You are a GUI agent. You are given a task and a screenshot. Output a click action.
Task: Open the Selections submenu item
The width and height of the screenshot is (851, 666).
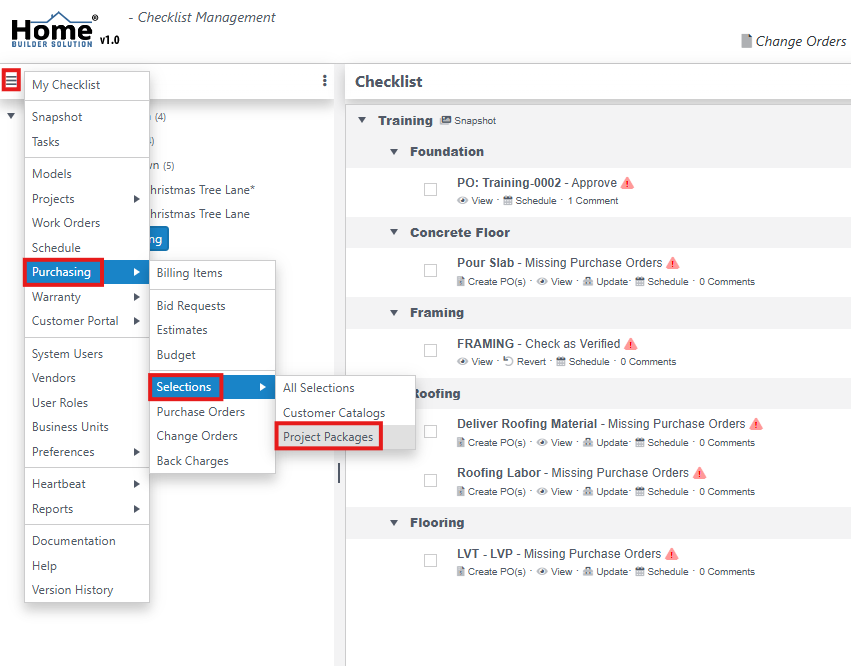click(x=212, y=387)
